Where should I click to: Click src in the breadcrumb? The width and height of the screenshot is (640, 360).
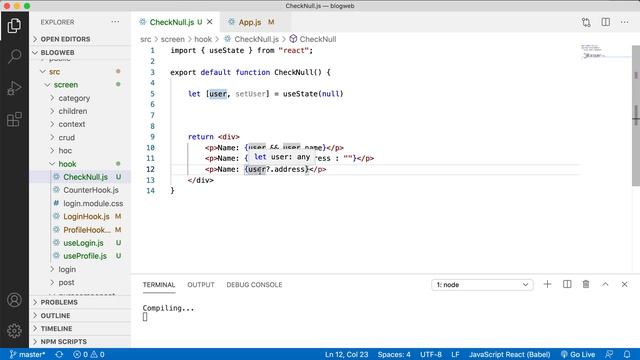(146, 39)
